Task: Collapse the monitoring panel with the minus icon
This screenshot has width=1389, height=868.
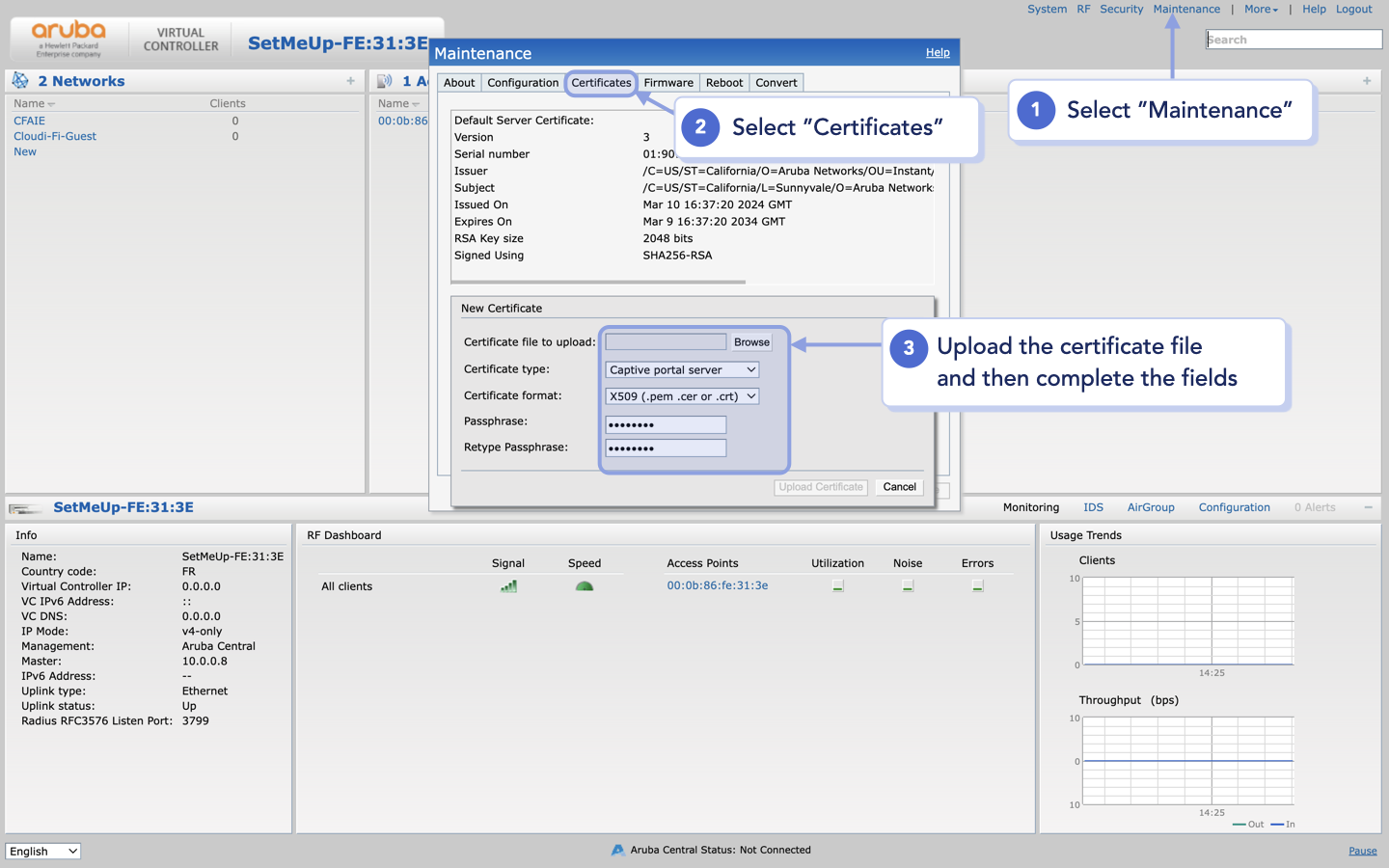Action: point(1367,506)
